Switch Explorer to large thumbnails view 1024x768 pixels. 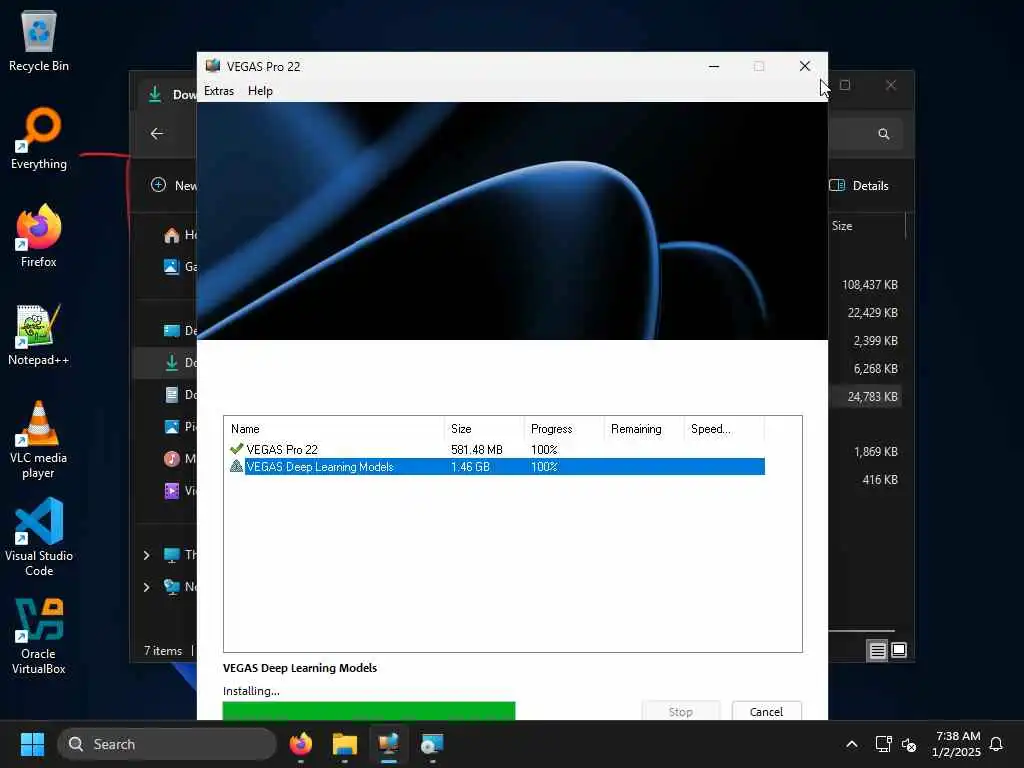[x=899, y=650]
